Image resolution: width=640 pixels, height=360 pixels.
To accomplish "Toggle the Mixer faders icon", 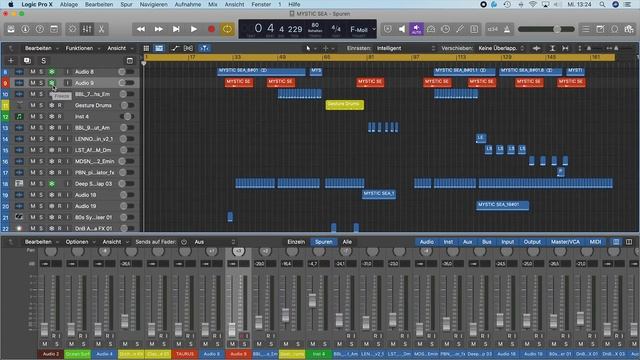I will pos(87,29).
